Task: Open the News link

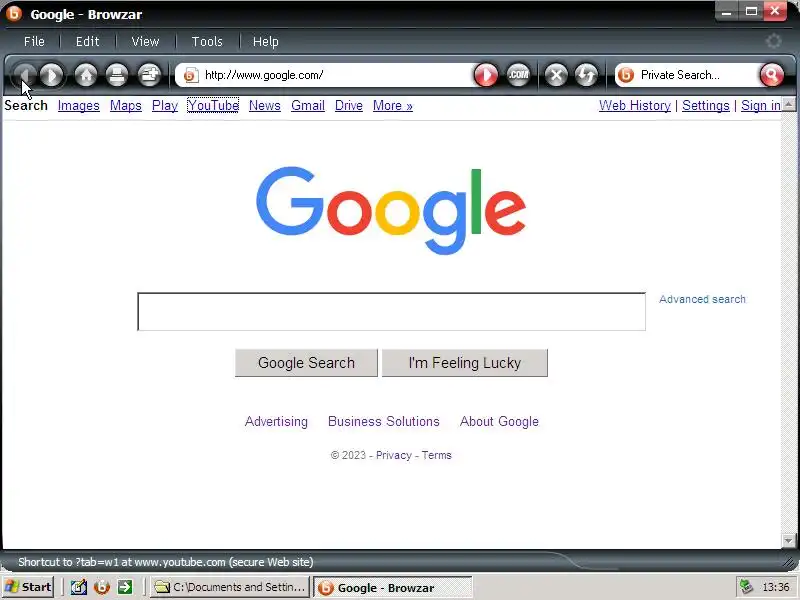Action: pos(265,106)
